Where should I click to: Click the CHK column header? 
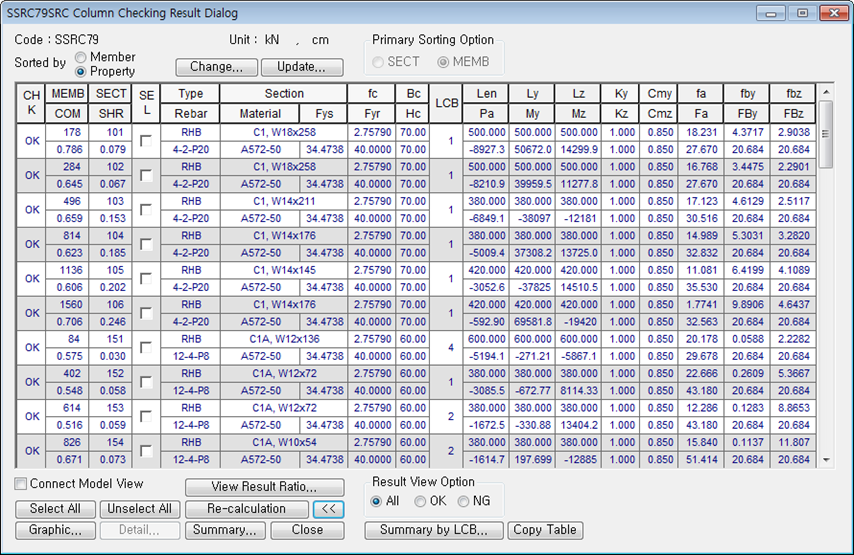pos(32,103)
